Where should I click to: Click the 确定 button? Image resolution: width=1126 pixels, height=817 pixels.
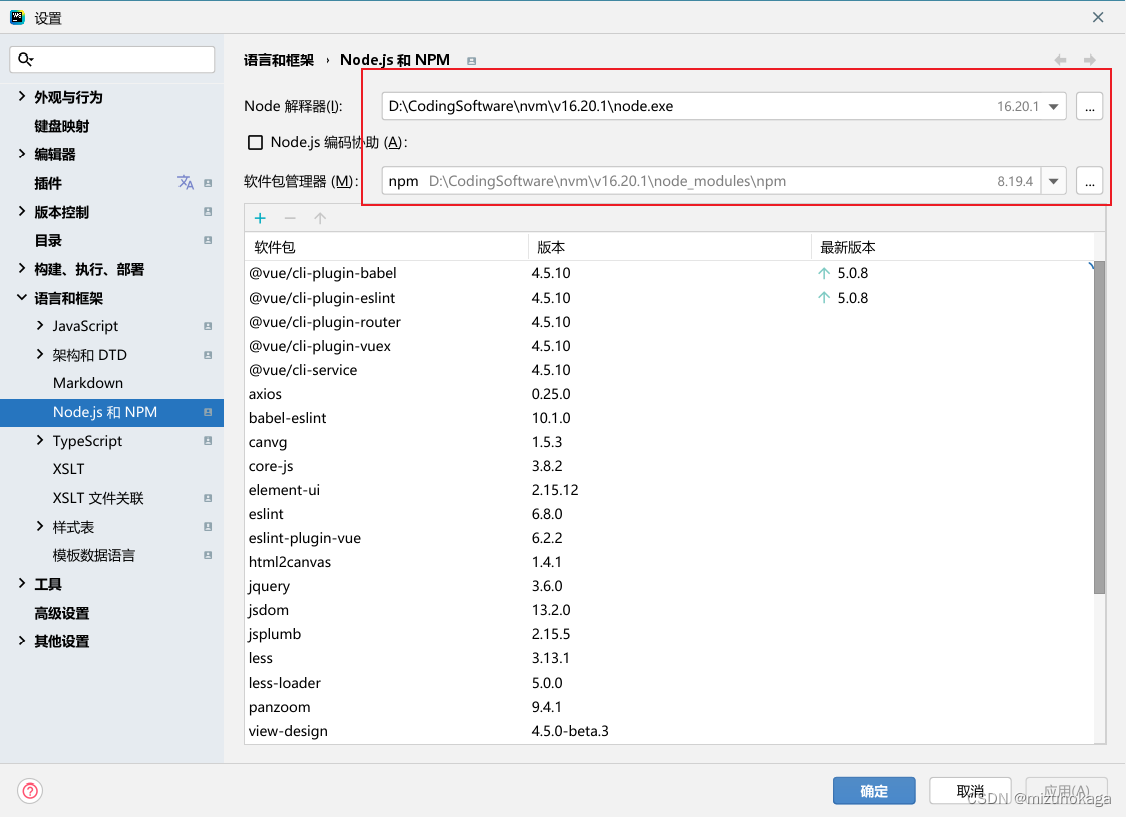874,791
